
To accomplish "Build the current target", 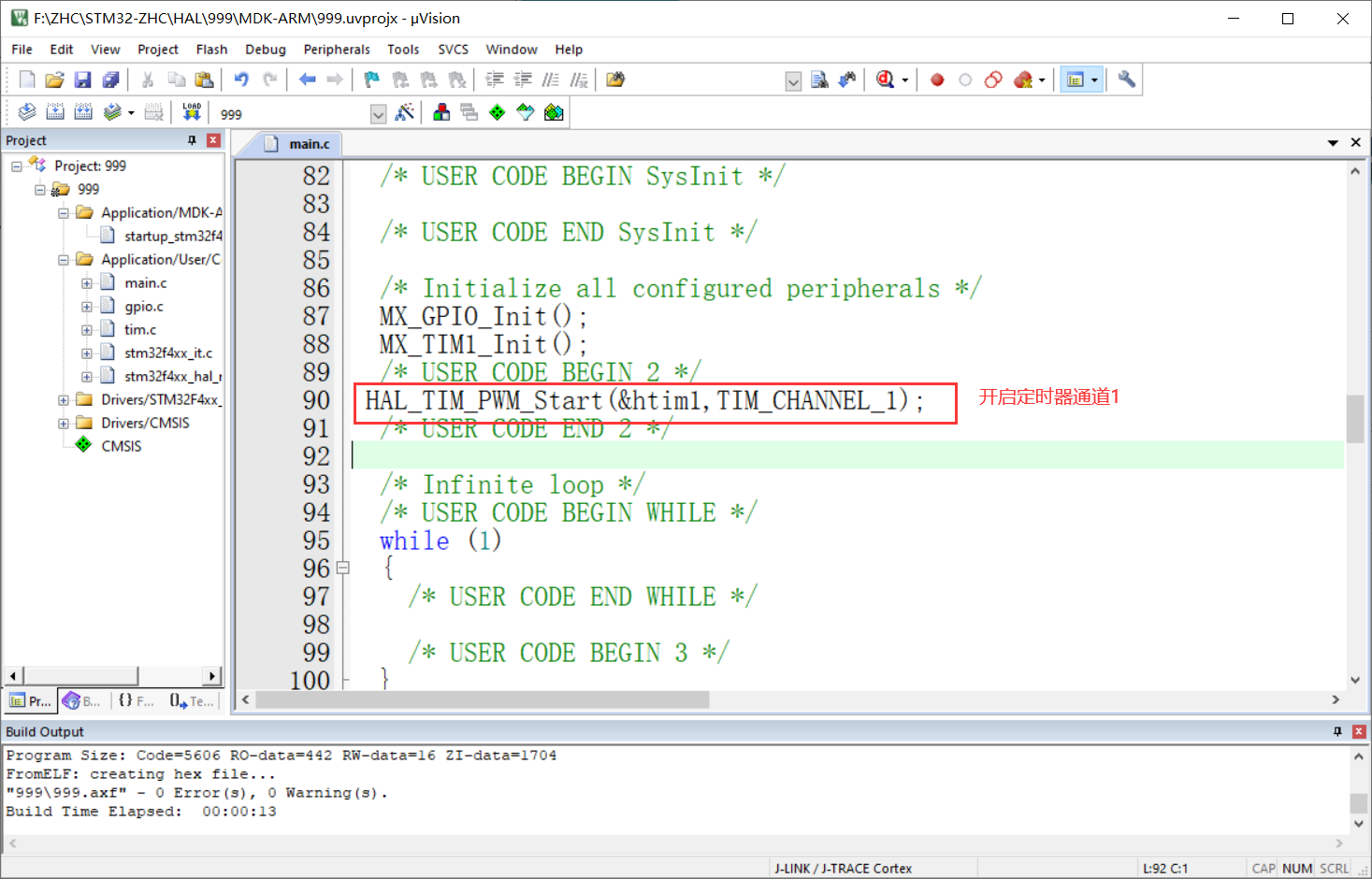I will tap(55, 112).
